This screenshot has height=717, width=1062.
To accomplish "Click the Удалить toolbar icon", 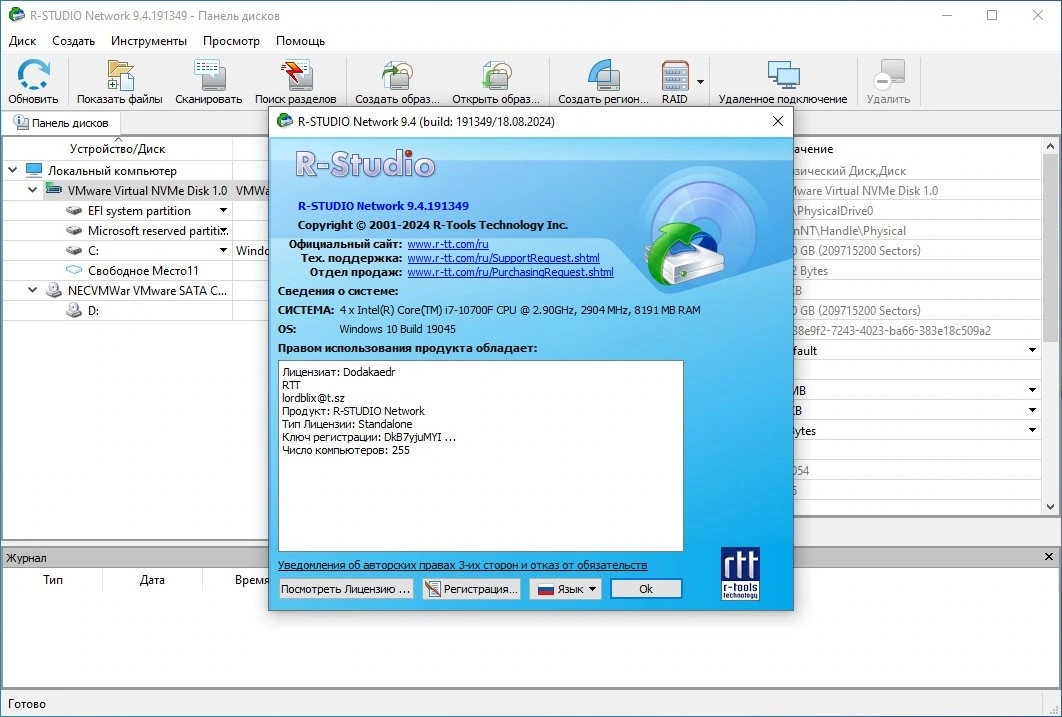I will click(888, 74).
